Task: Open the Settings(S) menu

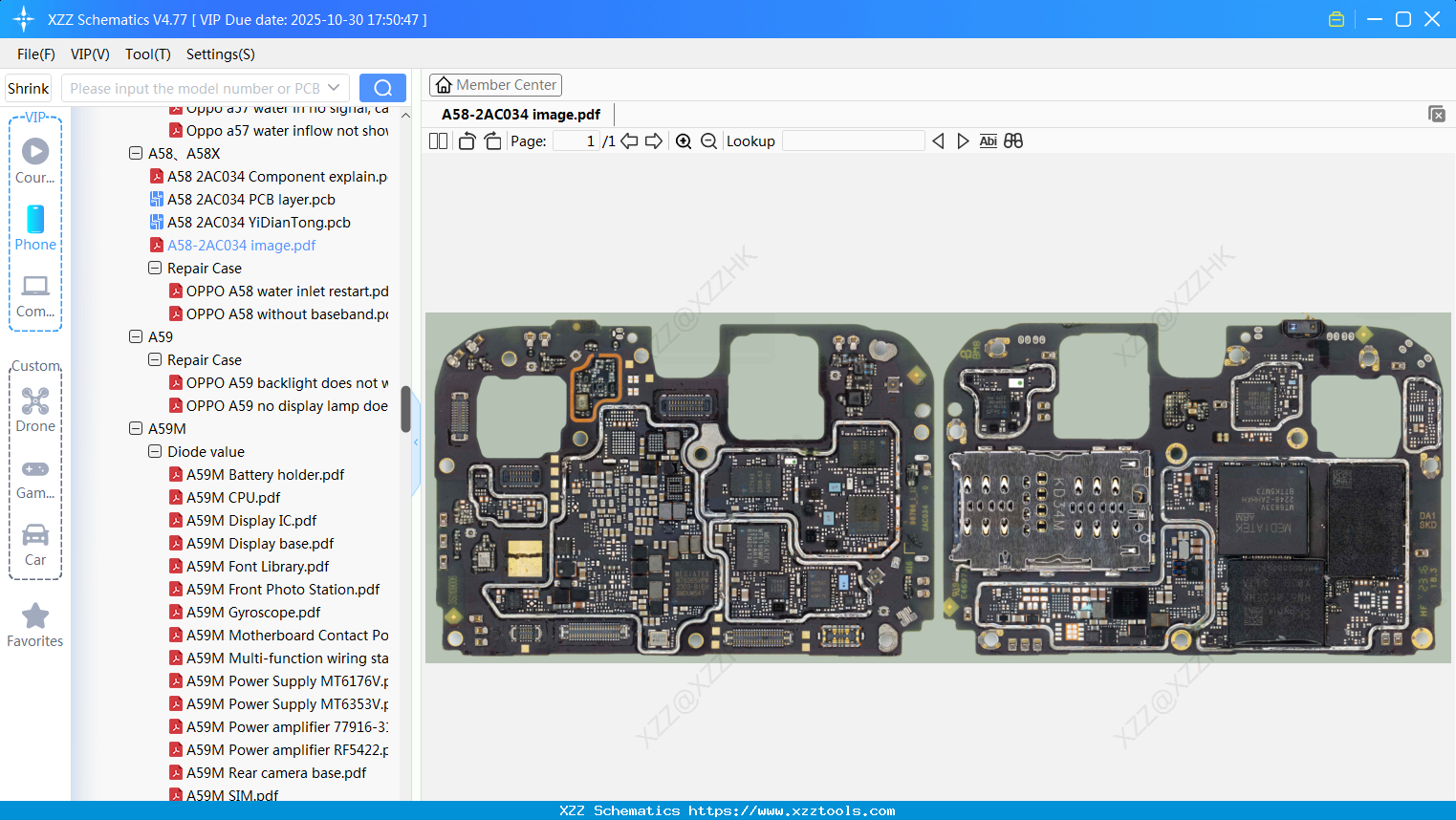Action: (x=220, y=54)
